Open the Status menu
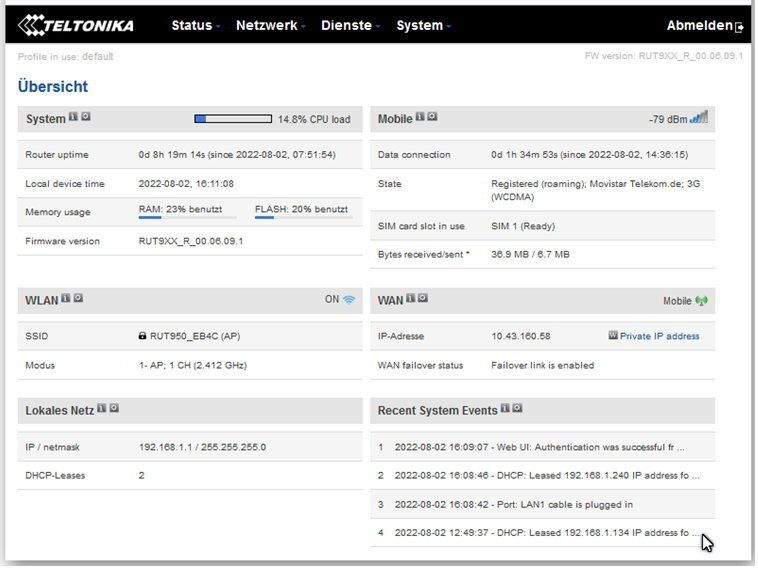The image size is (758, 569). (195, 26)
